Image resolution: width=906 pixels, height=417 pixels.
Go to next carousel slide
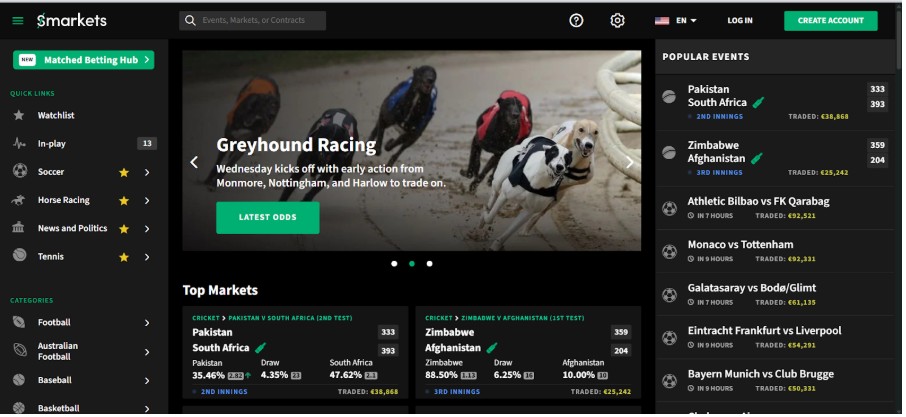[x=630, y=162]
